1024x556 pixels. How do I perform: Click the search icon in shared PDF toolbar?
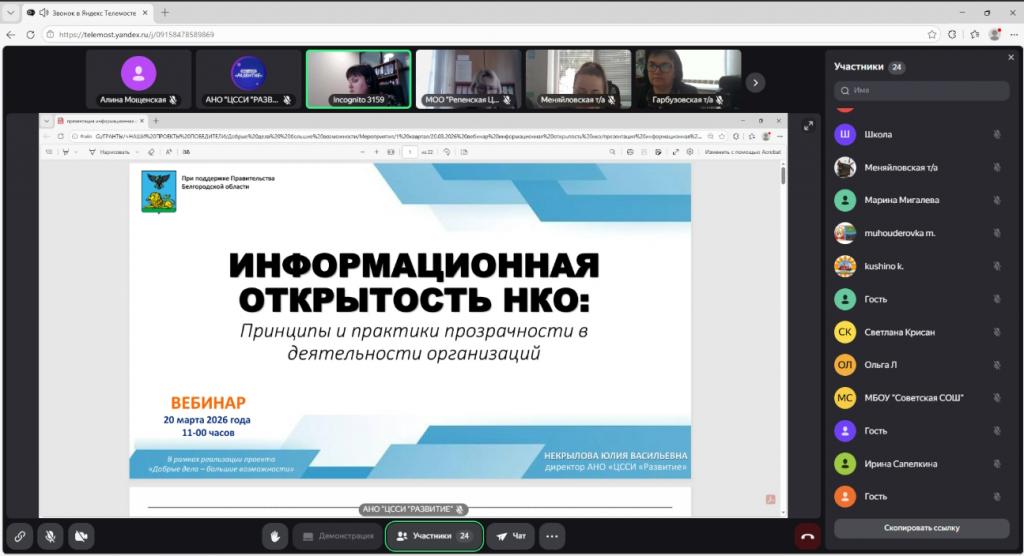[x=612, y=152]
